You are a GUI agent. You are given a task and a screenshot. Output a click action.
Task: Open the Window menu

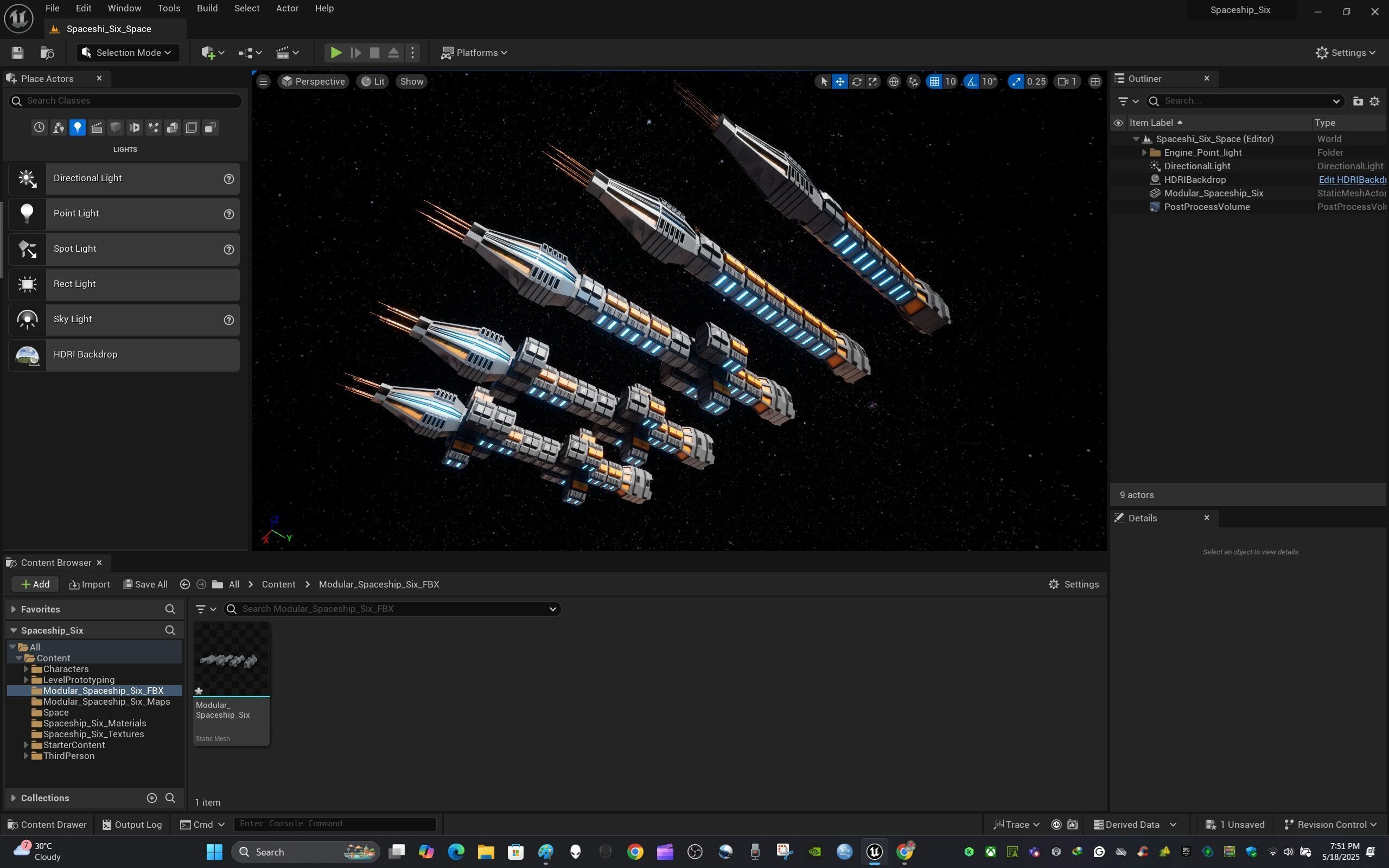click(x=125, y=9)
